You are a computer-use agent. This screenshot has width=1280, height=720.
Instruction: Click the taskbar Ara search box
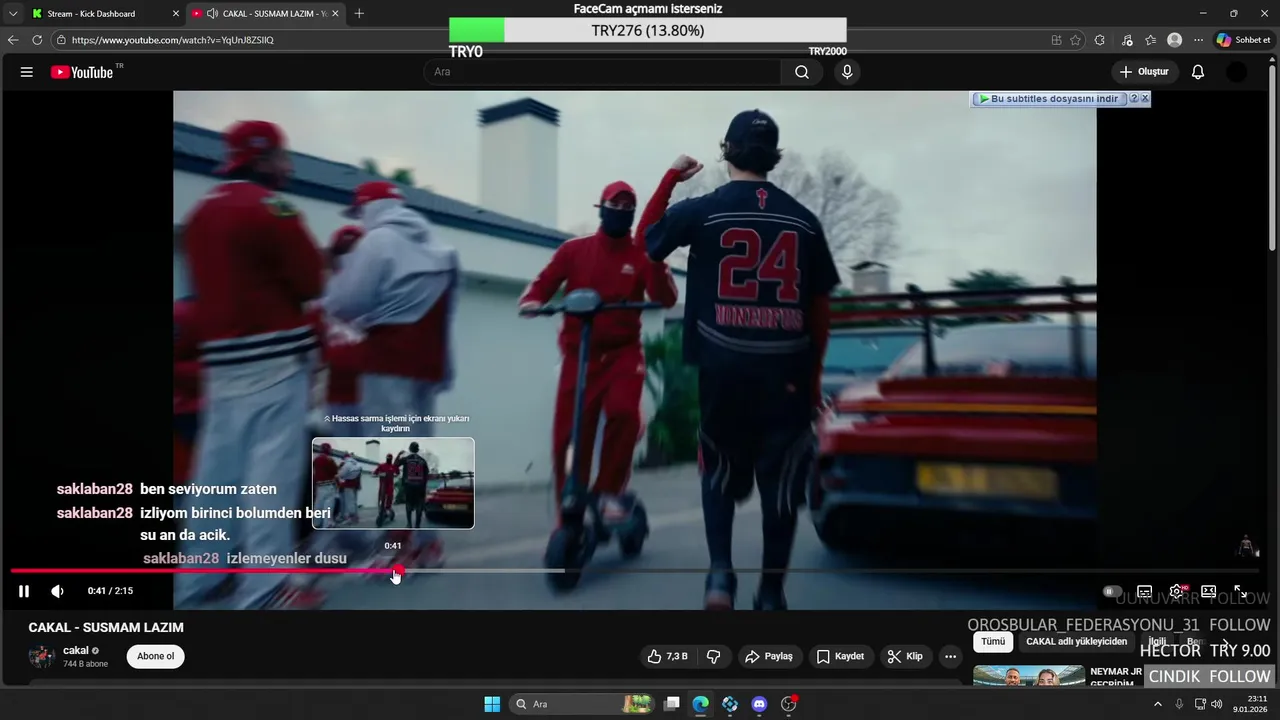click(584, 704)
